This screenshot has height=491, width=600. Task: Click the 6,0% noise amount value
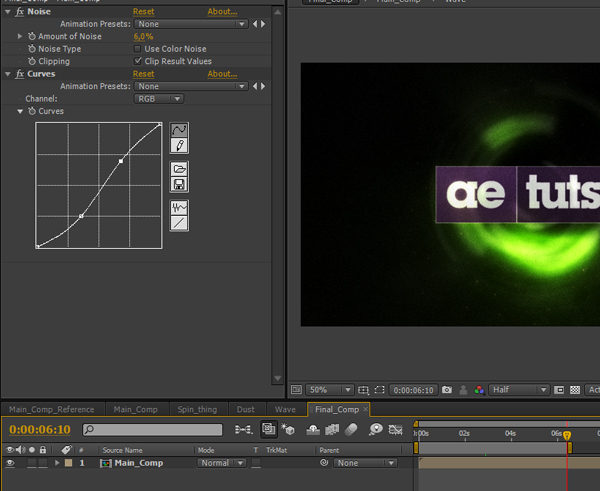(143, 36)
